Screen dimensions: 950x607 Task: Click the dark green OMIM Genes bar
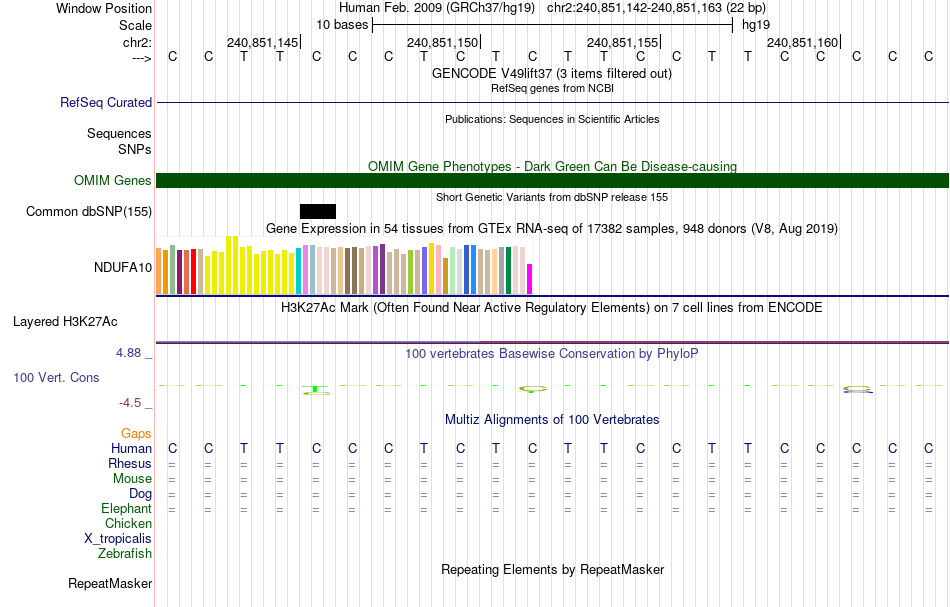pos(553,181)
